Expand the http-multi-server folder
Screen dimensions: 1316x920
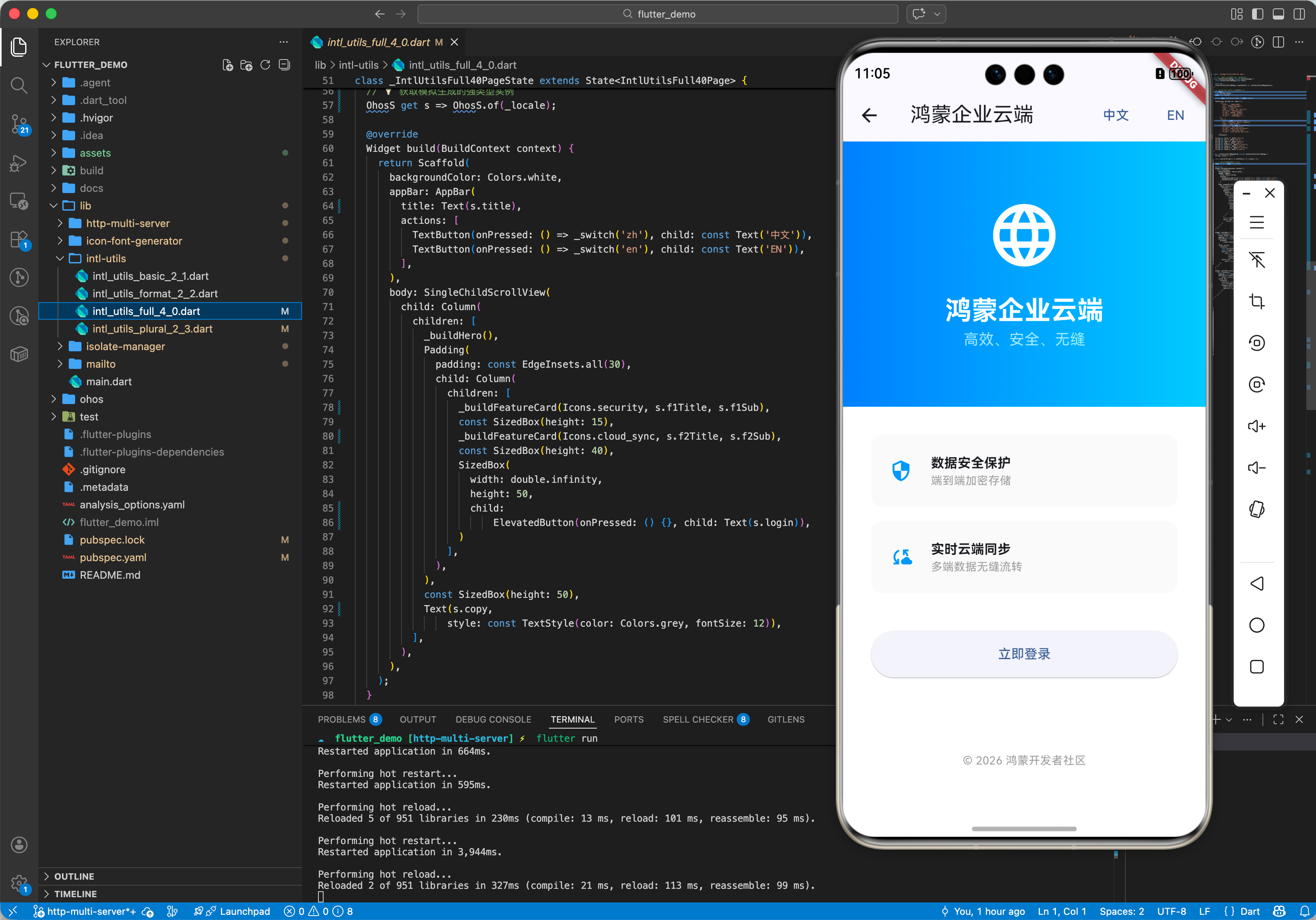click(127, 223)
